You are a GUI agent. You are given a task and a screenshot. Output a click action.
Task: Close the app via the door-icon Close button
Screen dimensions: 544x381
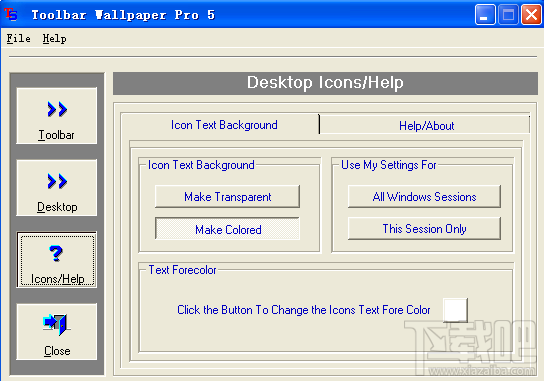57,332
